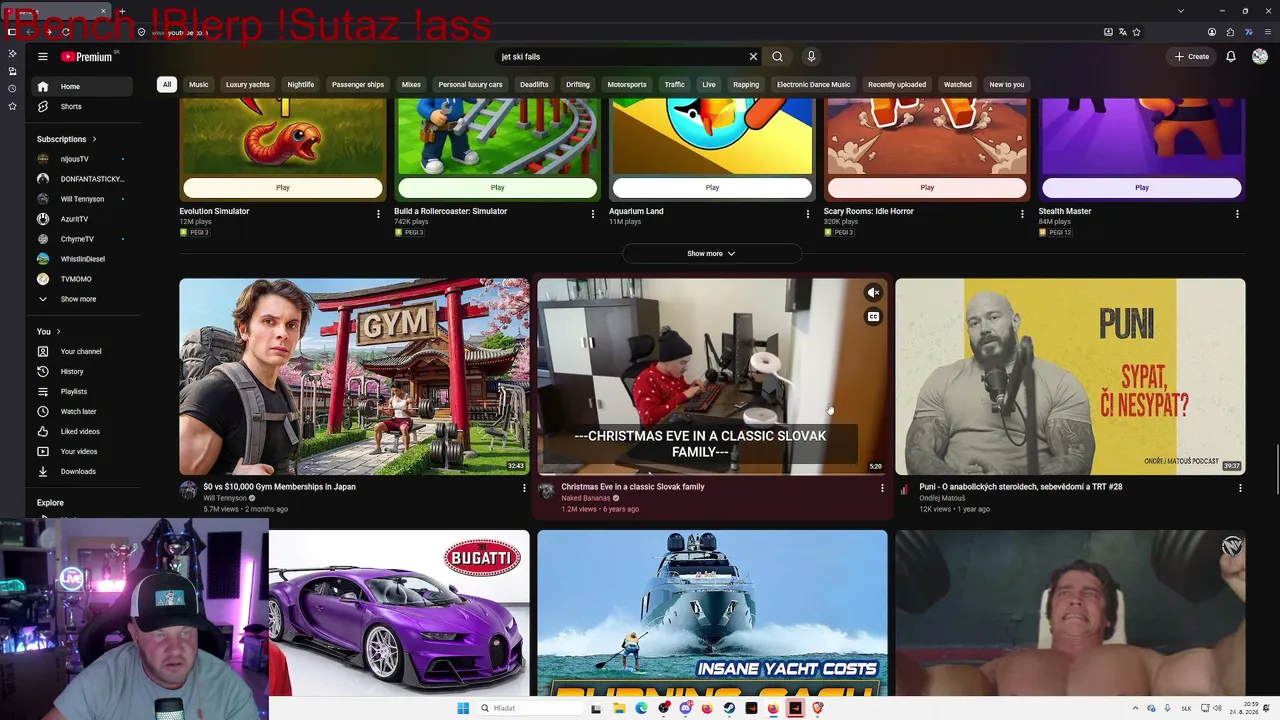Open the Gym Memberships in Japan thumbnail

pos(354,376)
